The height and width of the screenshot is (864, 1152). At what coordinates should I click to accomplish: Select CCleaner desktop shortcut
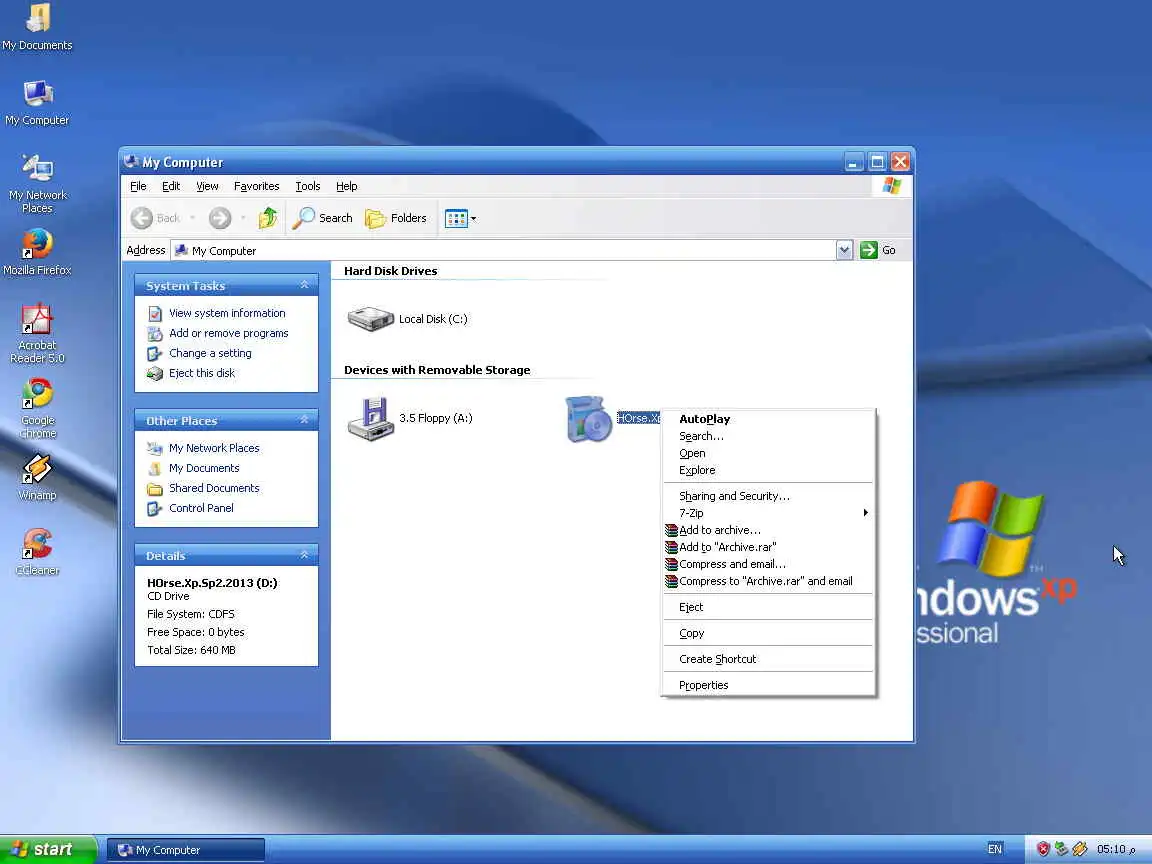click(x=37, y=552)
